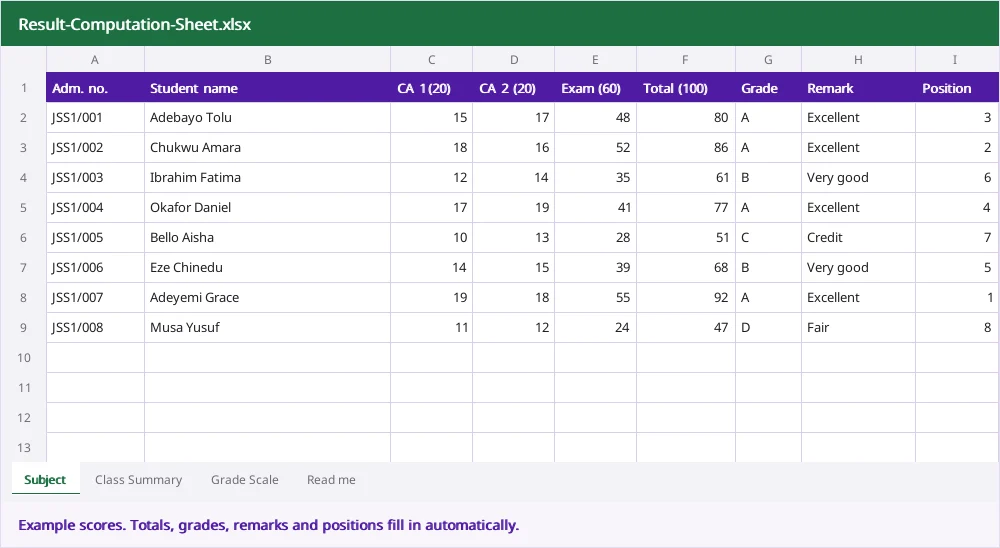This screenshot has height=548, width=1000.
Task: Switch to the Subject sheet tab
Action: coord(45,479)
